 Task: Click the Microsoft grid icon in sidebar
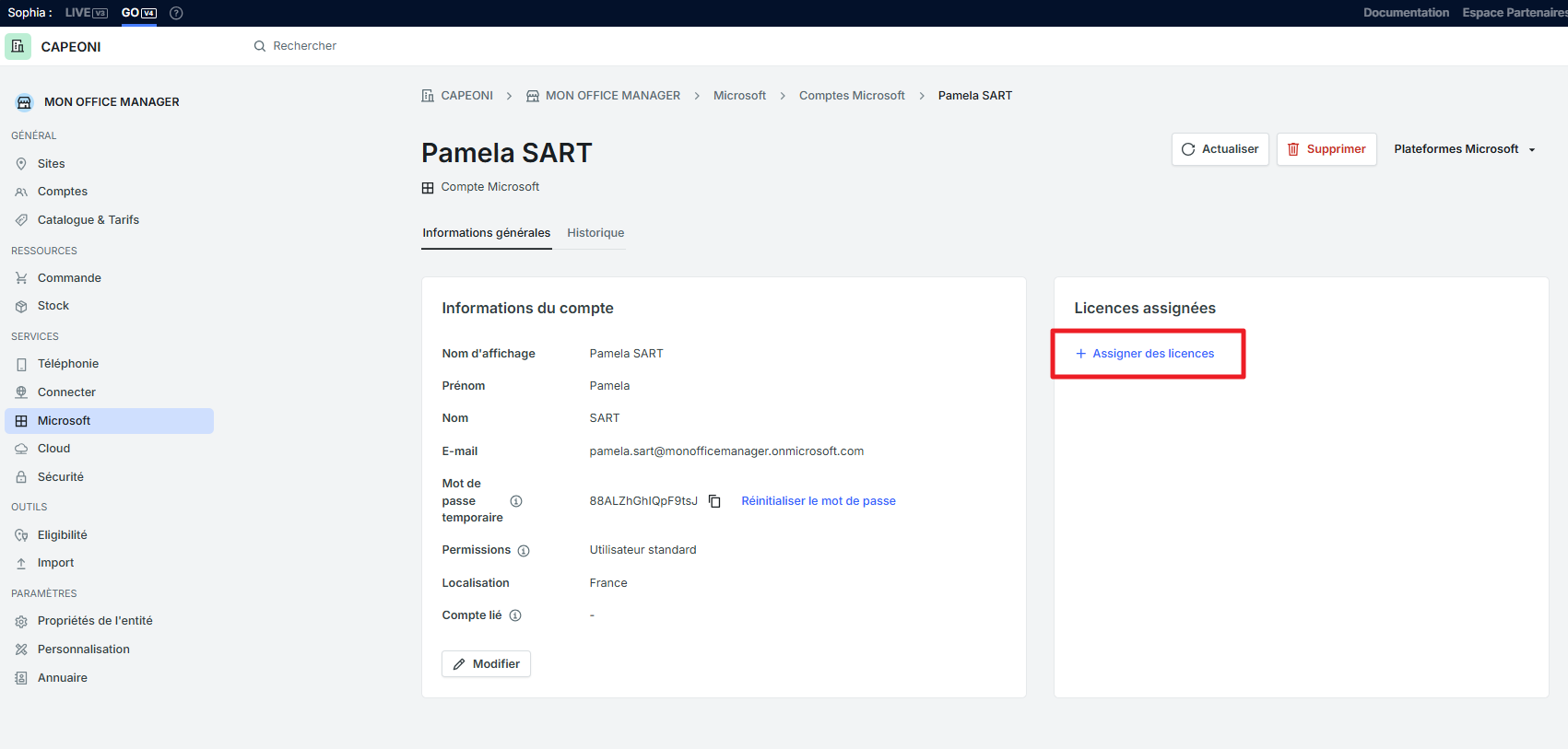(21, 421)
